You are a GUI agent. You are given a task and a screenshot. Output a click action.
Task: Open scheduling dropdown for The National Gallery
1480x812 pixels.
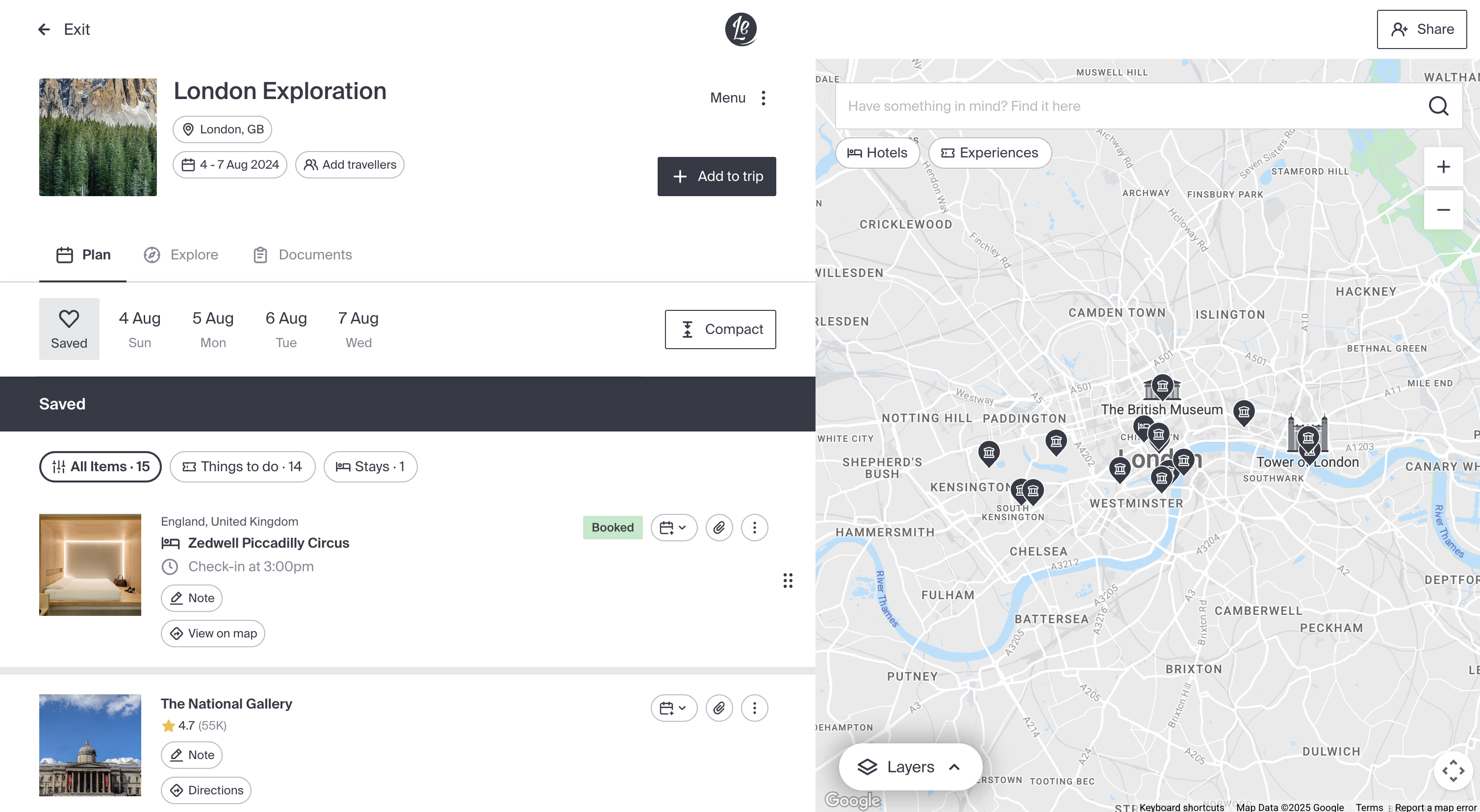[x=673, y=708]
